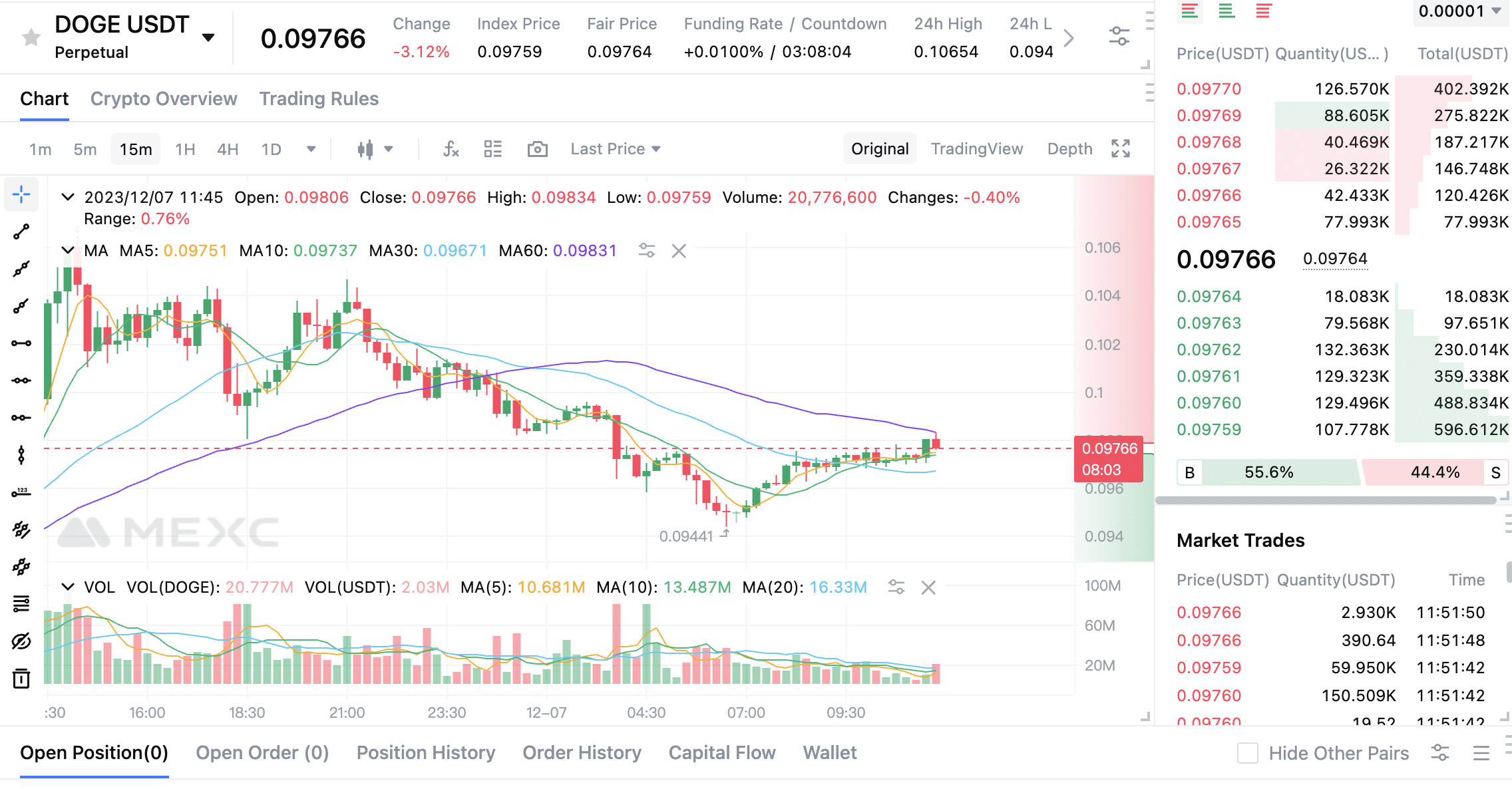Click order book horizontal scrollbar
The width and height of the screenshot is (1512, 789).
point(1326,500)
